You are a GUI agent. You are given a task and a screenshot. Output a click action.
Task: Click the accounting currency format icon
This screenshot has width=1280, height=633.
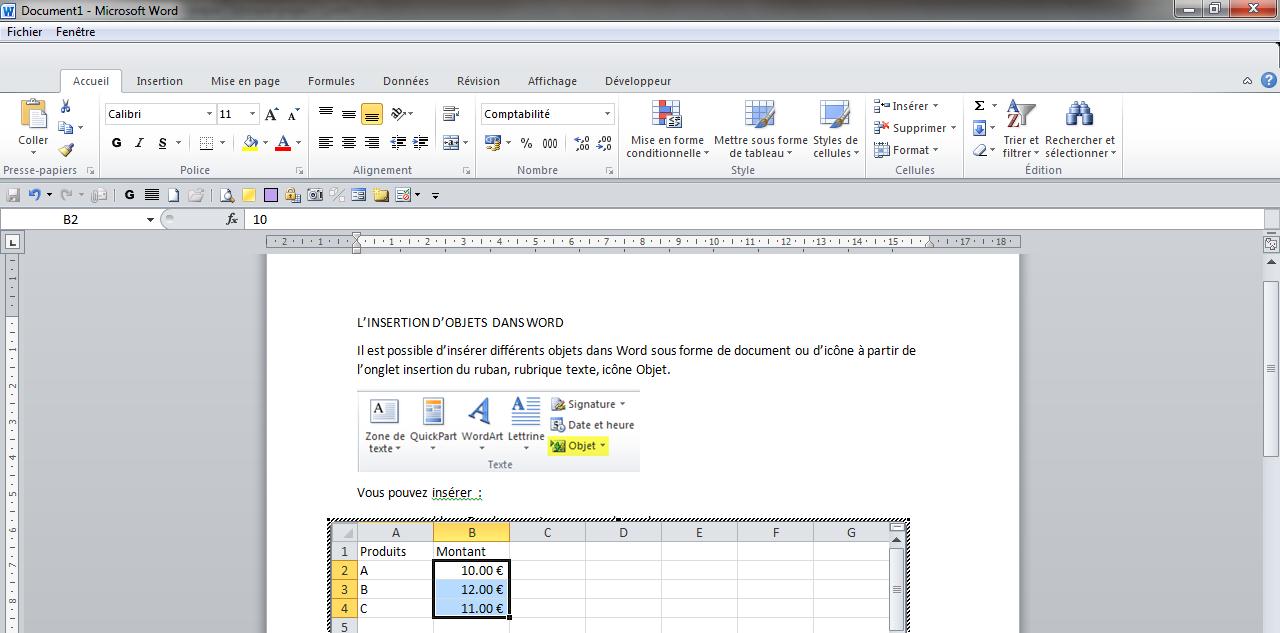click(x=492, y=143)
